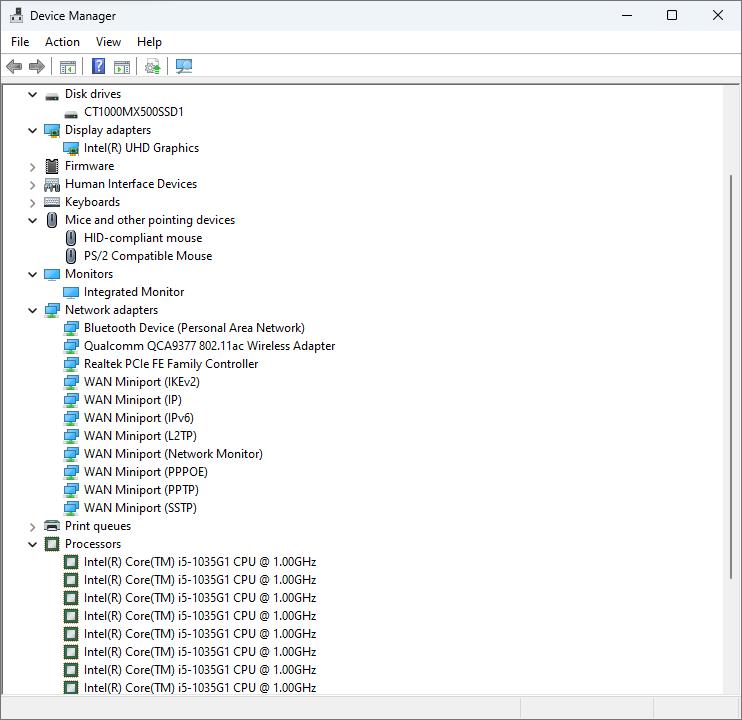This screenshot has width=742, height=720.
Task: Click the Forward arrow toolbar icon
Action: coord(37,67)
